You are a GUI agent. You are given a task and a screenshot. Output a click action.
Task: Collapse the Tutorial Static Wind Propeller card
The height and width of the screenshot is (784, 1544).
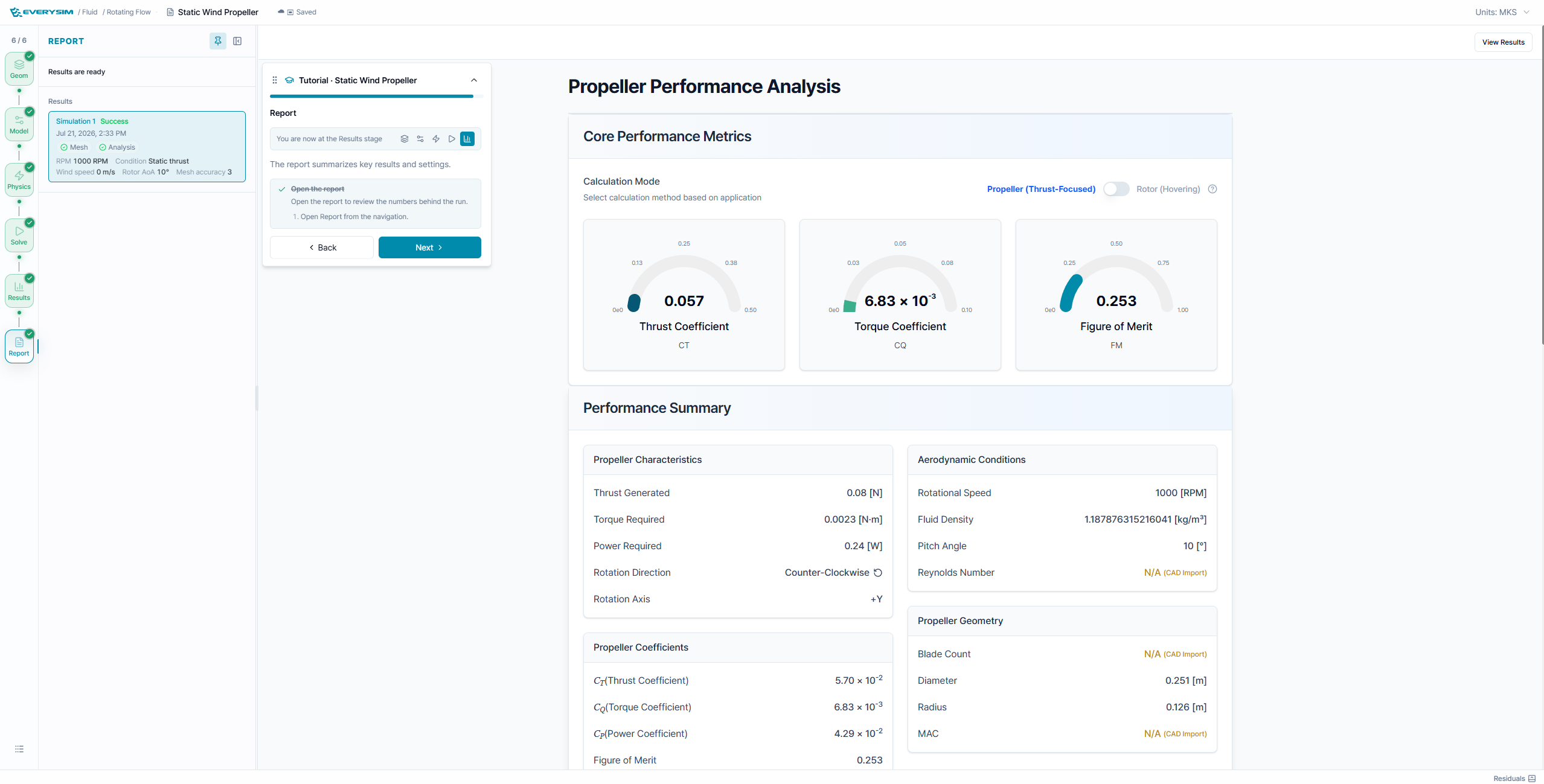(x=474, y=80)
